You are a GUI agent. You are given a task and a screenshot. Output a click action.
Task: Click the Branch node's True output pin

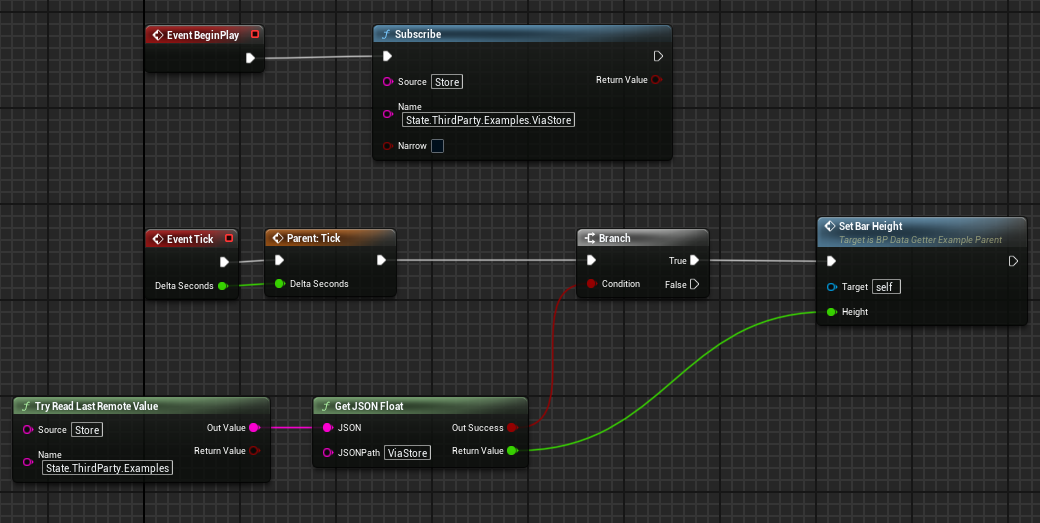694,260
